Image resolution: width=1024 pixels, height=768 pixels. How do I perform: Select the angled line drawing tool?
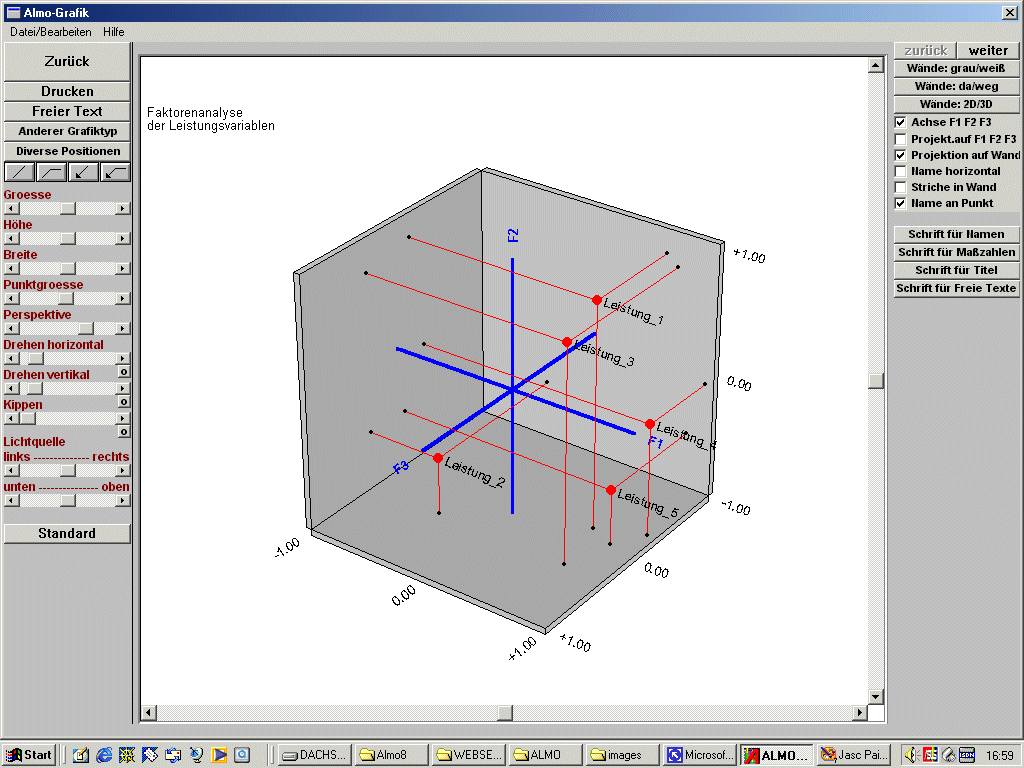(x=51, y=172)
